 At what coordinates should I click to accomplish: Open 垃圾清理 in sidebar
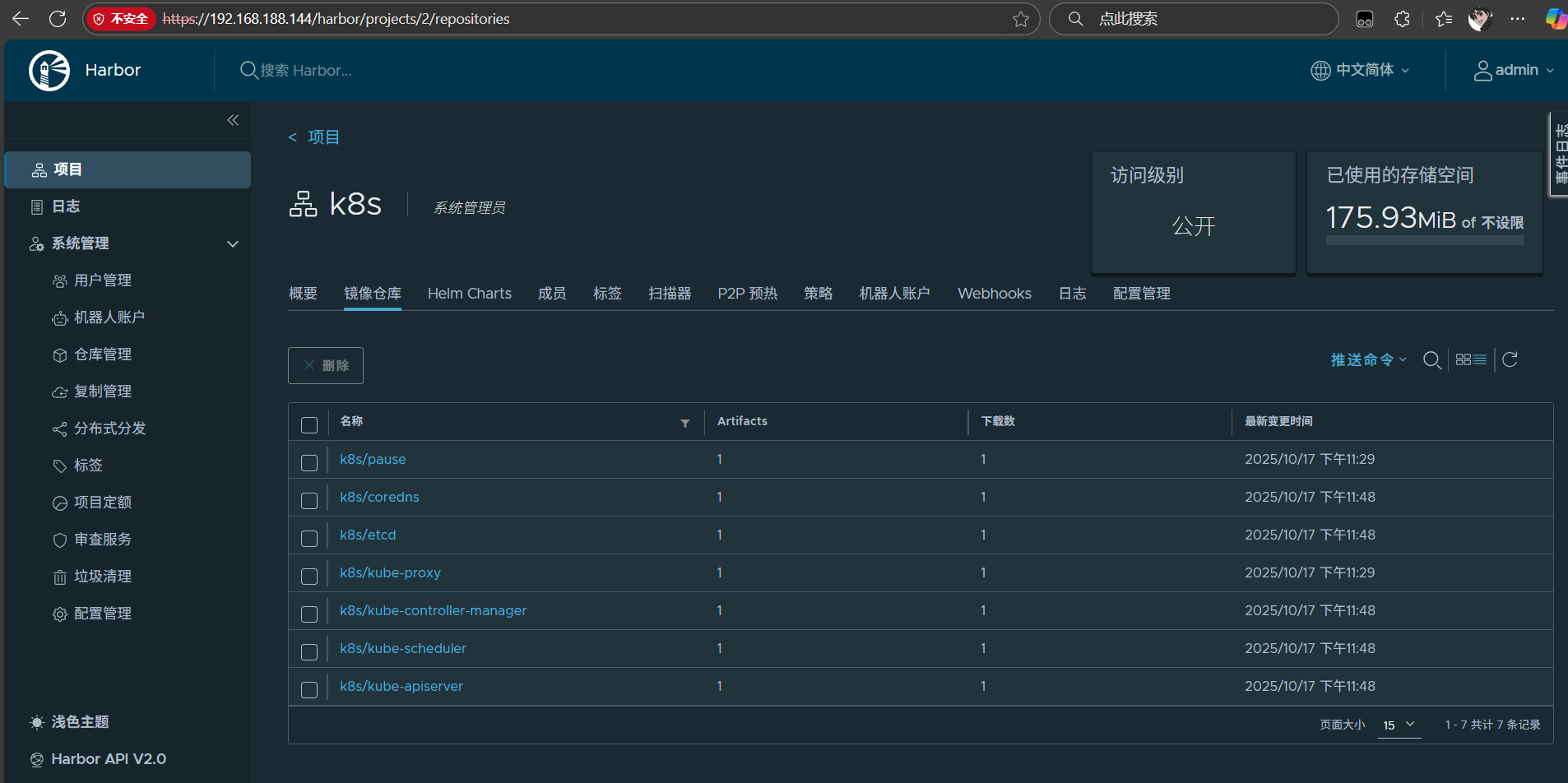(x=103, y=577)
